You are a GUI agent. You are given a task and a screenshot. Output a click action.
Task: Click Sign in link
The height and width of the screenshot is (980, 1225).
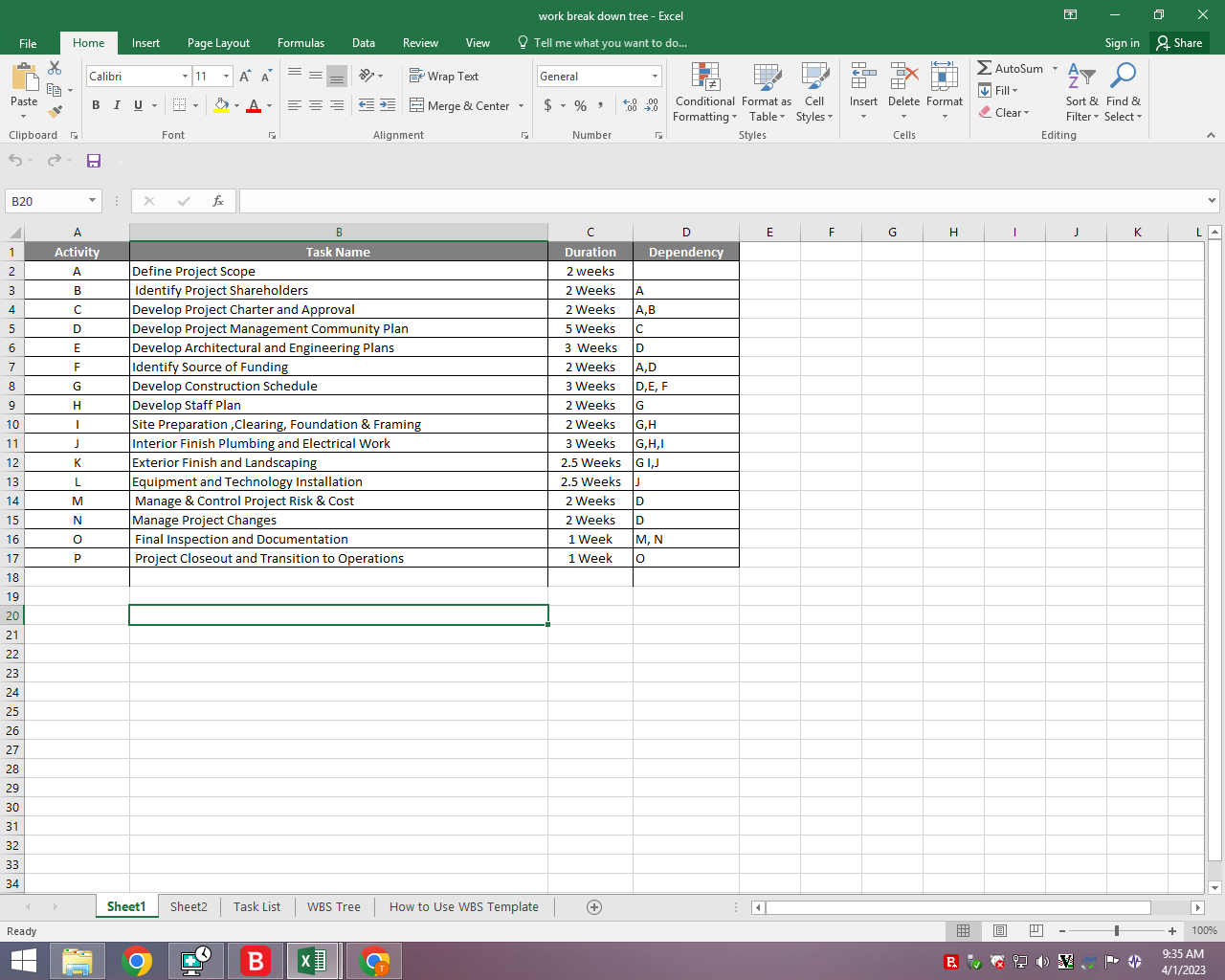(1122, 43)
